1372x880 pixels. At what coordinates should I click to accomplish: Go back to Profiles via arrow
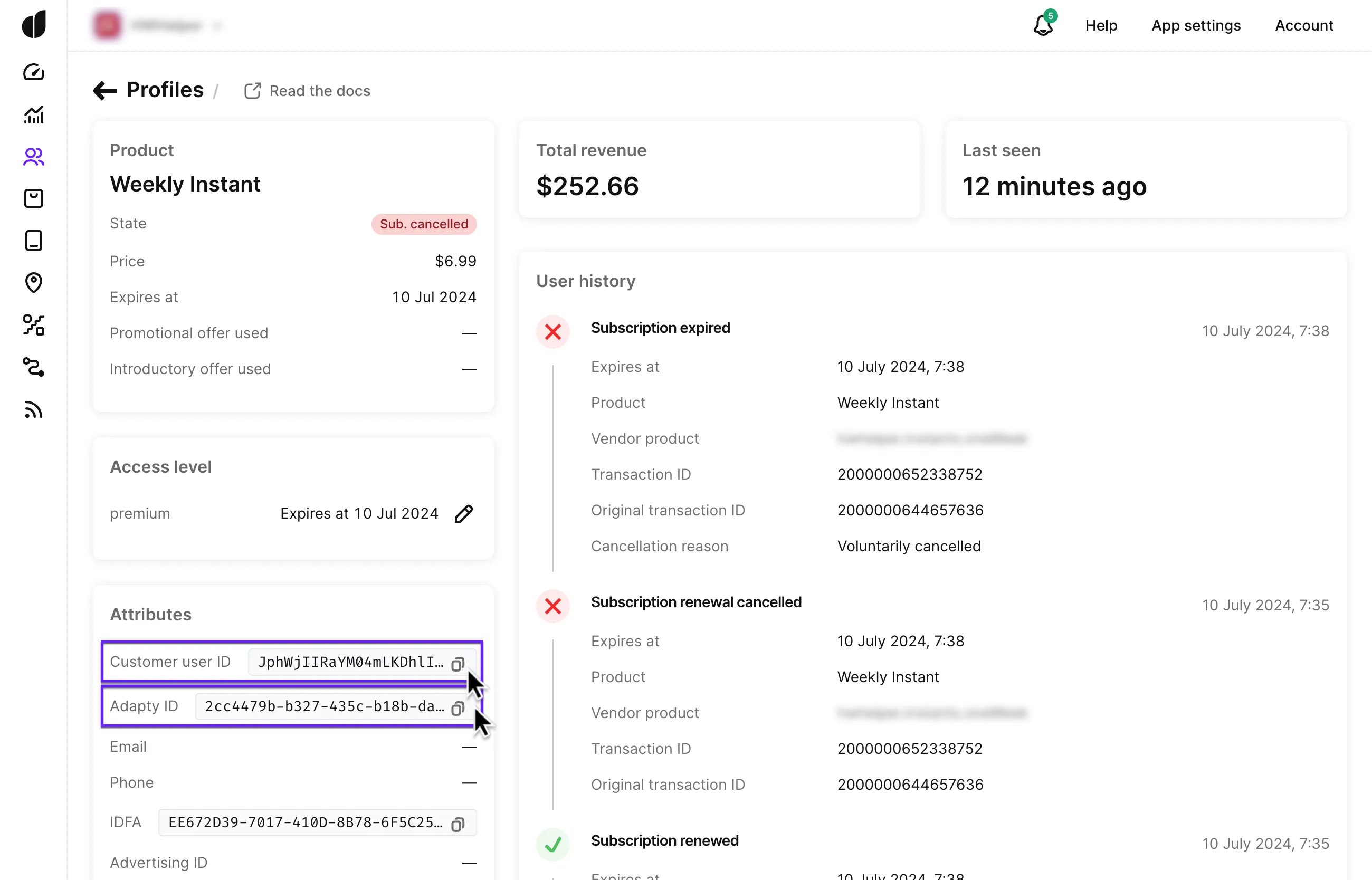[105, 90]
